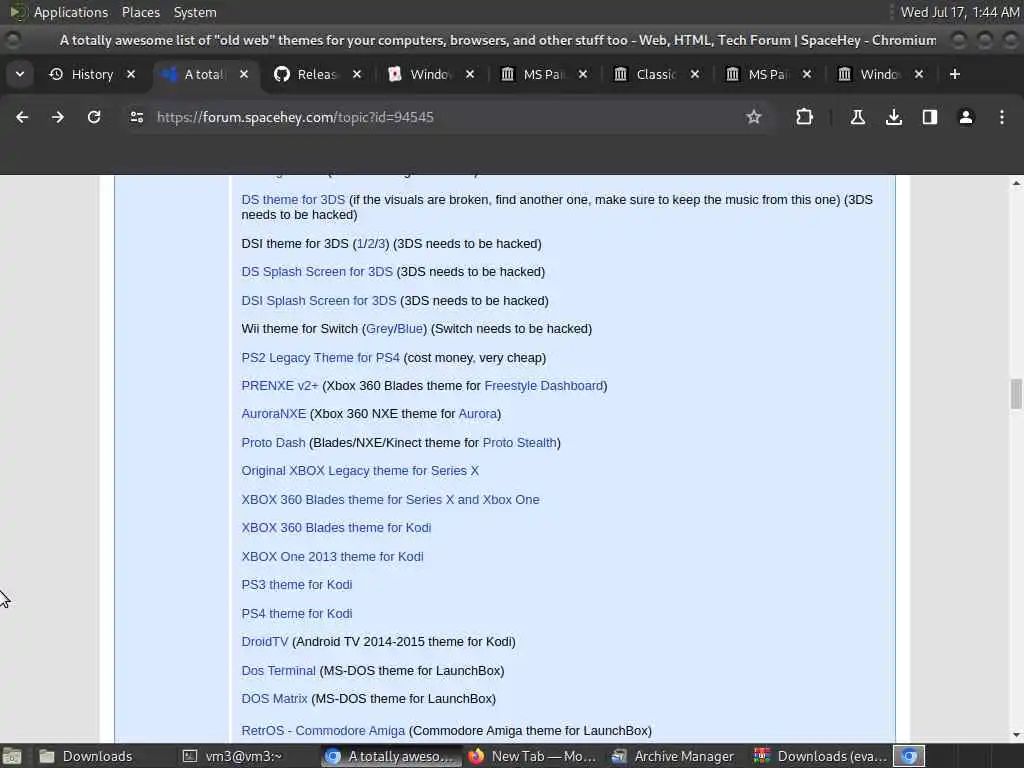Switch to the Releases GitHub tab
1024x768 pixels.
(x=317, y=74)
